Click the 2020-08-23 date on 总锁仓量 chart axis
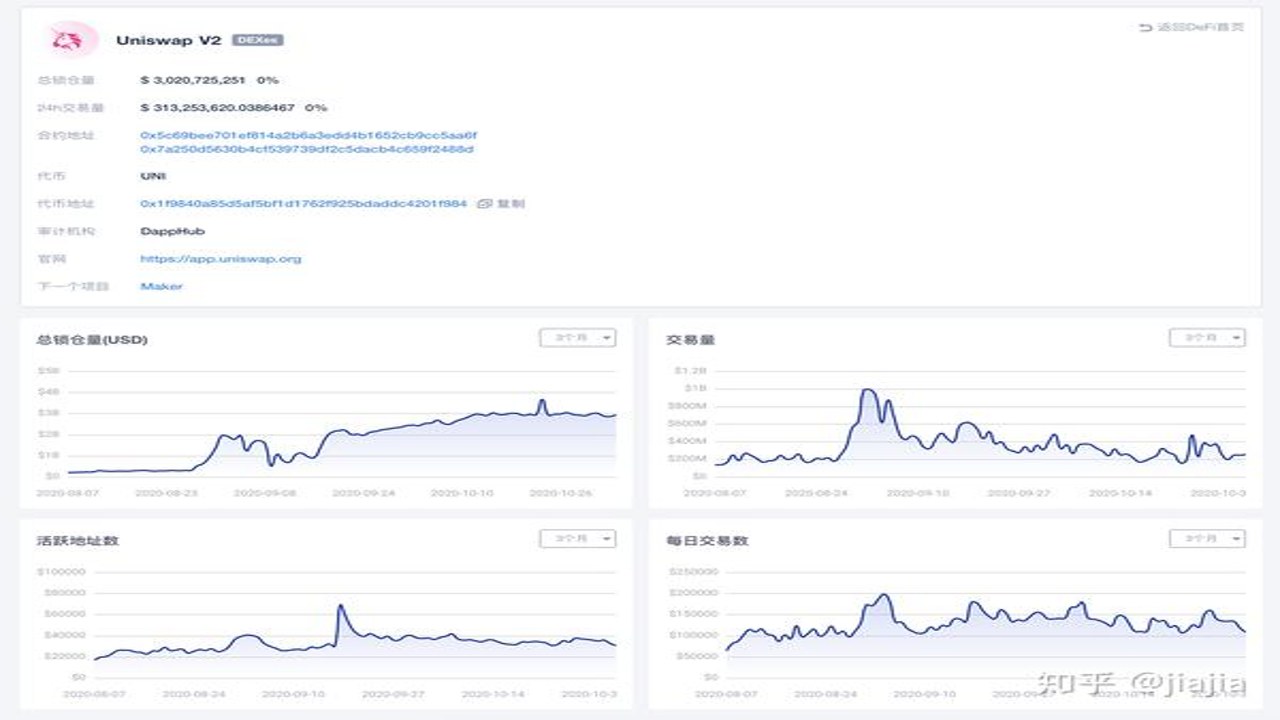1280x720 pixels. 166,493
